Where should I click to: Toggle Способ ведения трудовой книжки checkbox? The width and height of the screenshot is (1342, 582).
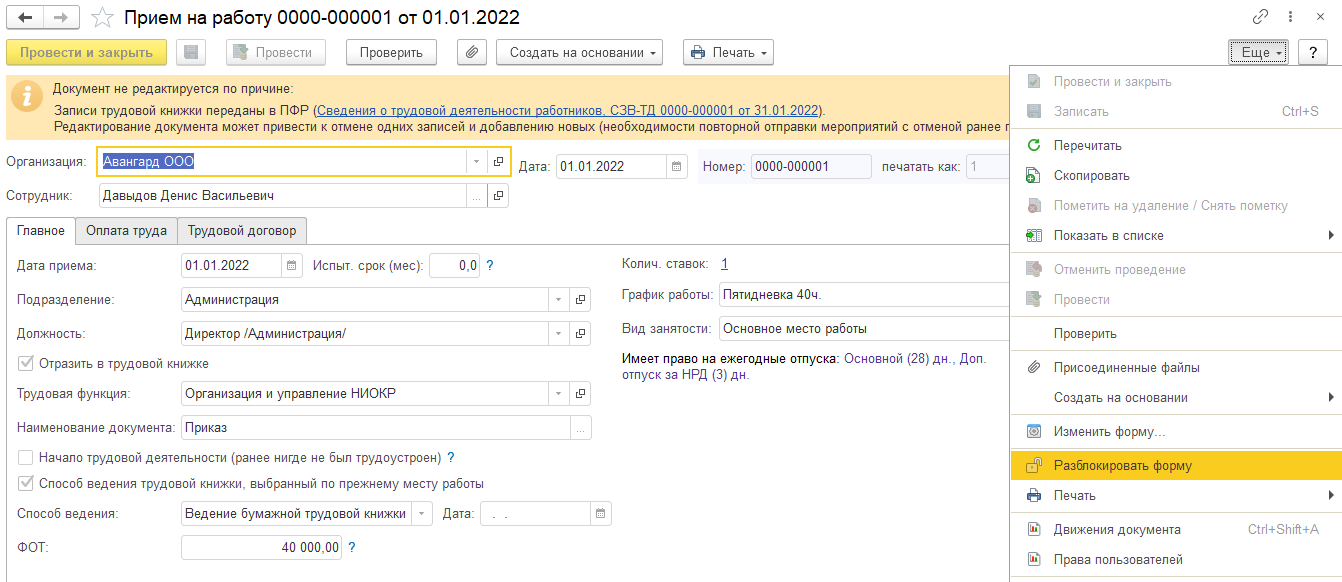click(26, 484)
